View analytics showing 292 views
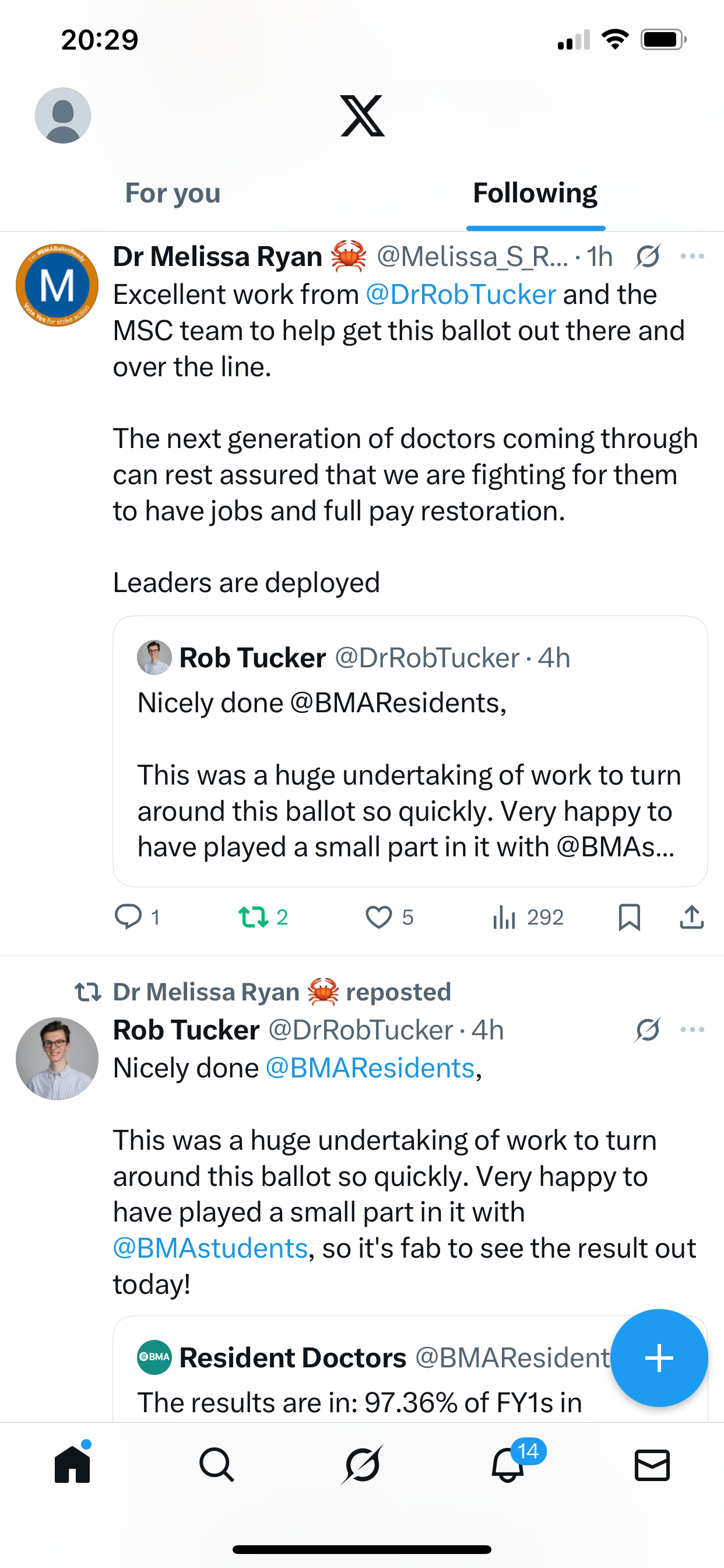 click(528, 916)
